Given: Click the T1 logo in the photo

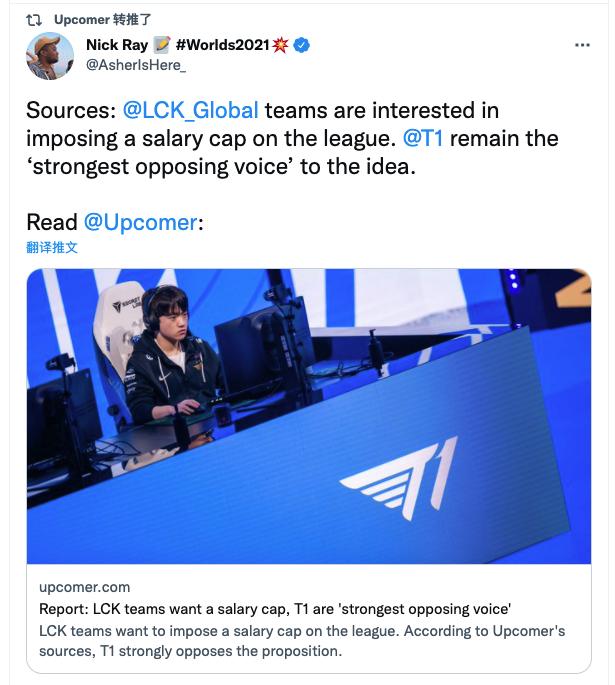Looking at the screenshot, I should coord(399,477).
